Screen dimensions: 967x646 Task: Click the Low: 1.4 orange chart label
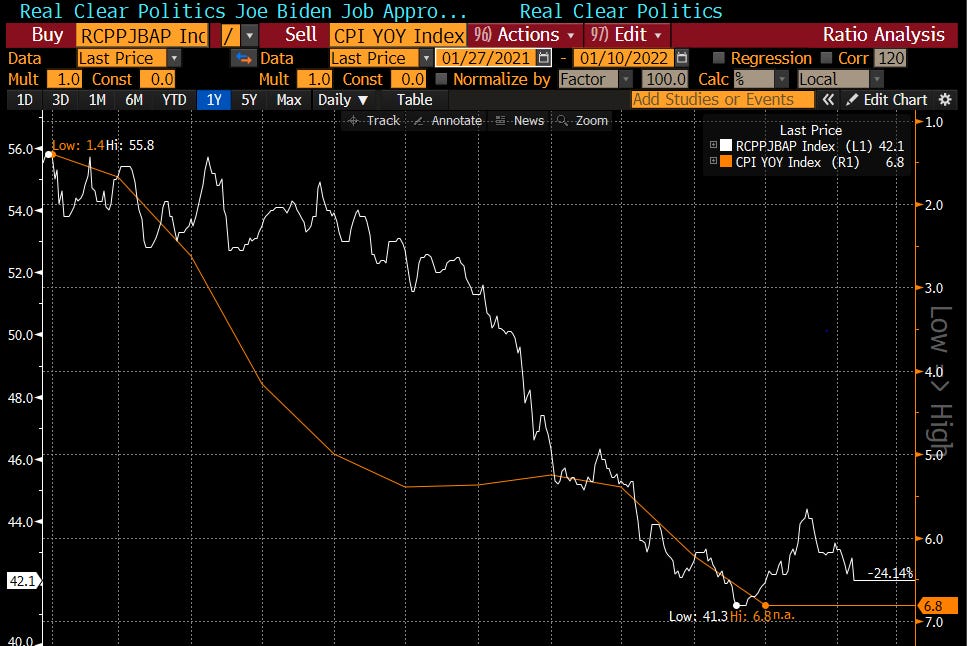78,146
